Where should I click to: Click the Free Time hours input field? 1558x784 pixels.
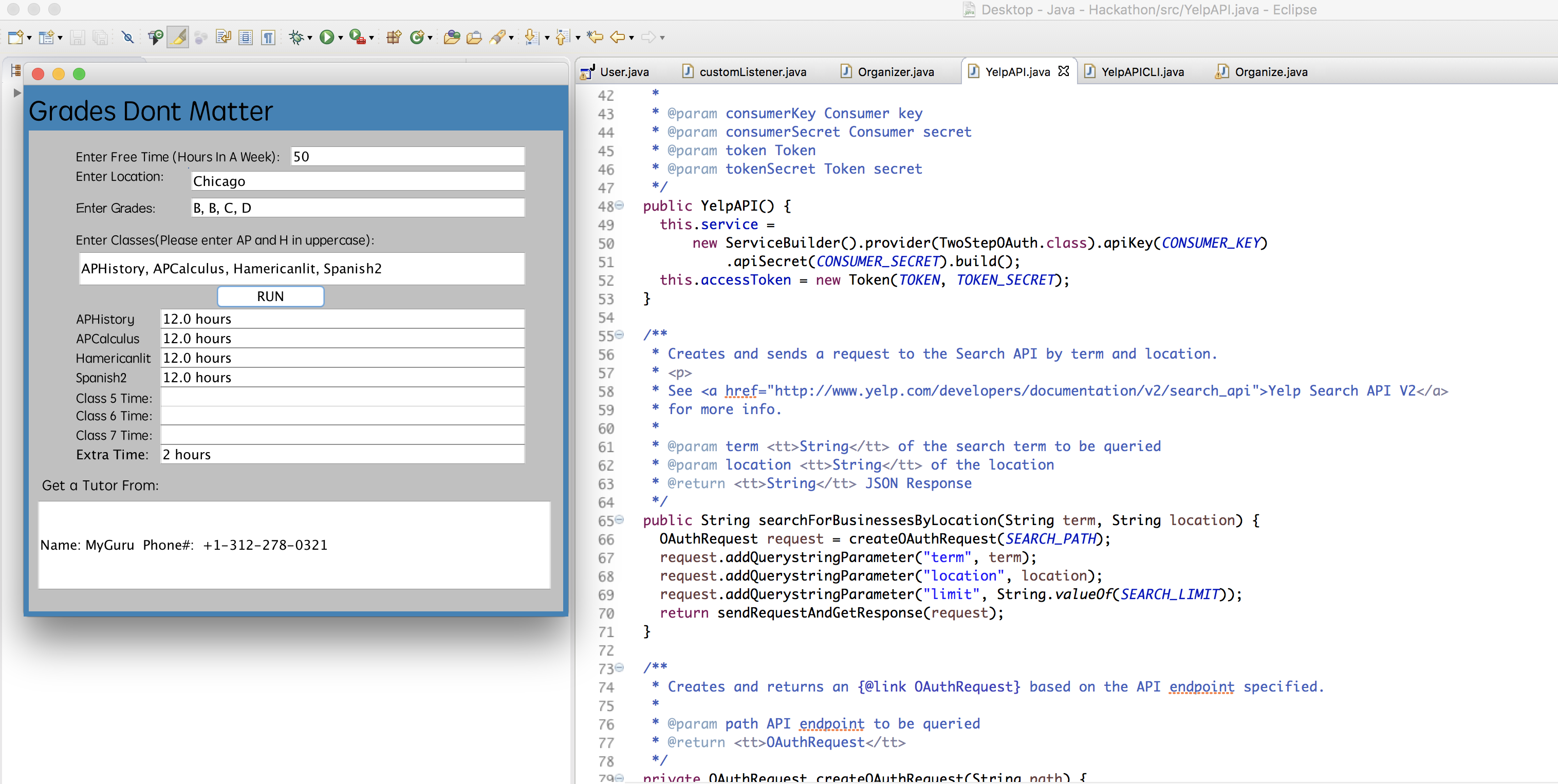coord(407,157)
